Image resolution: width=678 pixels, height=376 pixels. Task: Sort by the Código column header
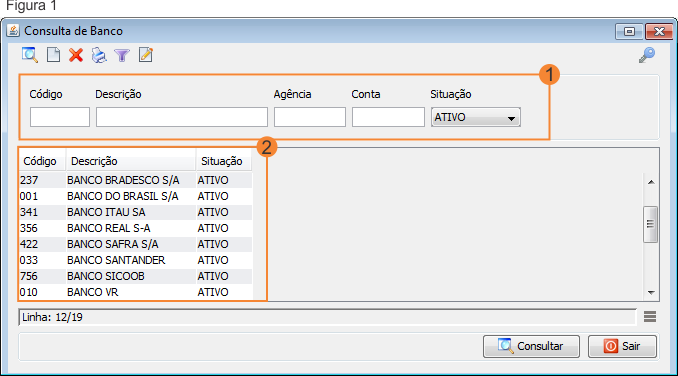[x=42, y=161]
